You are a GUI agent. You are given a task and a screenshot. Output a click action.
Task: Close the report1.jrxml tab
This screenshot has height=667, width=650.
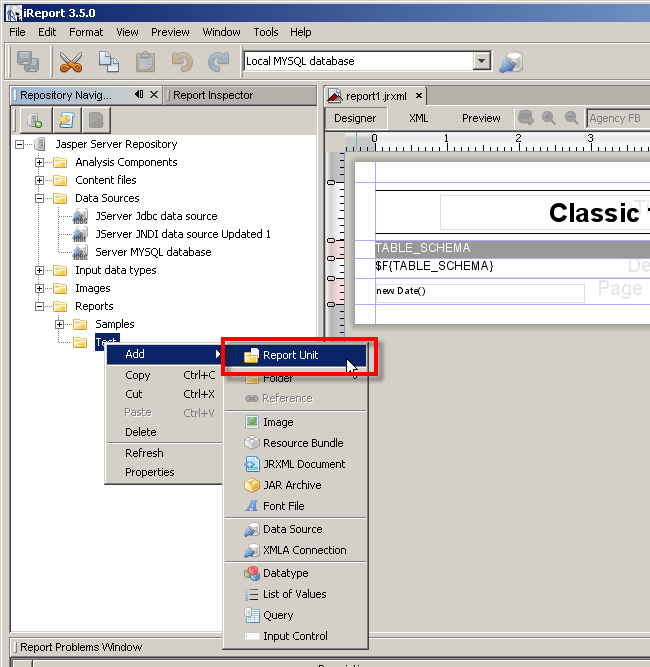click(419, 96)
